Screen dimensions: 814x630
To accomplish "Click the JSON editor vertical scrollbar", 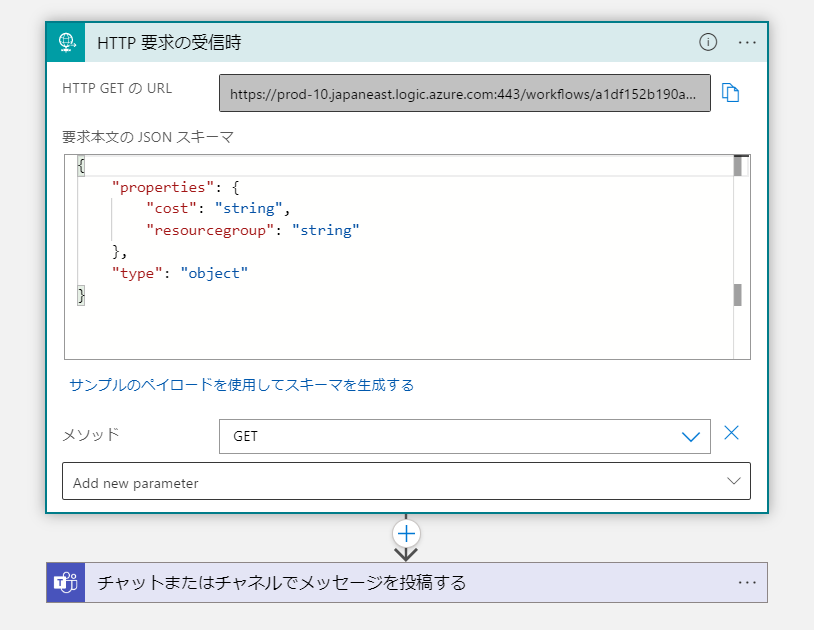I will 741,257.
